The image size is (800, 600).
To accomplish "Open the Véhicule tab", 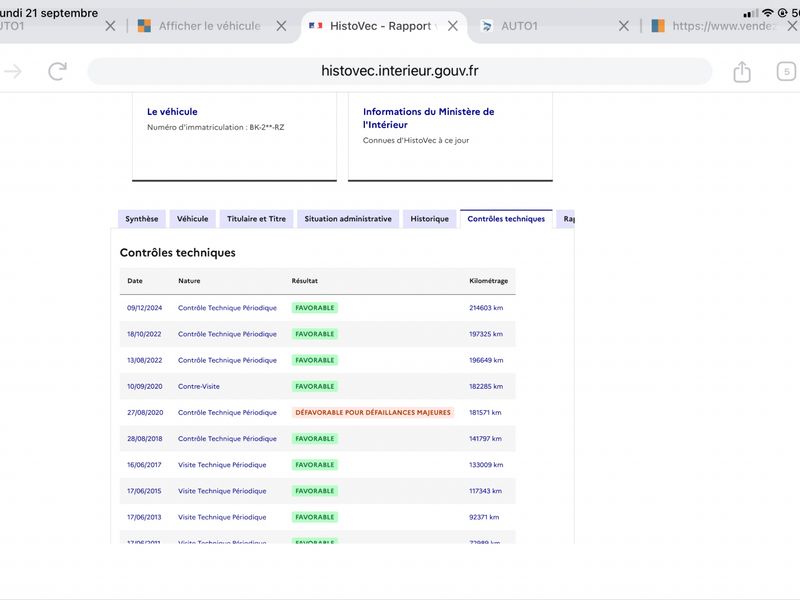I will pos(192,219).
